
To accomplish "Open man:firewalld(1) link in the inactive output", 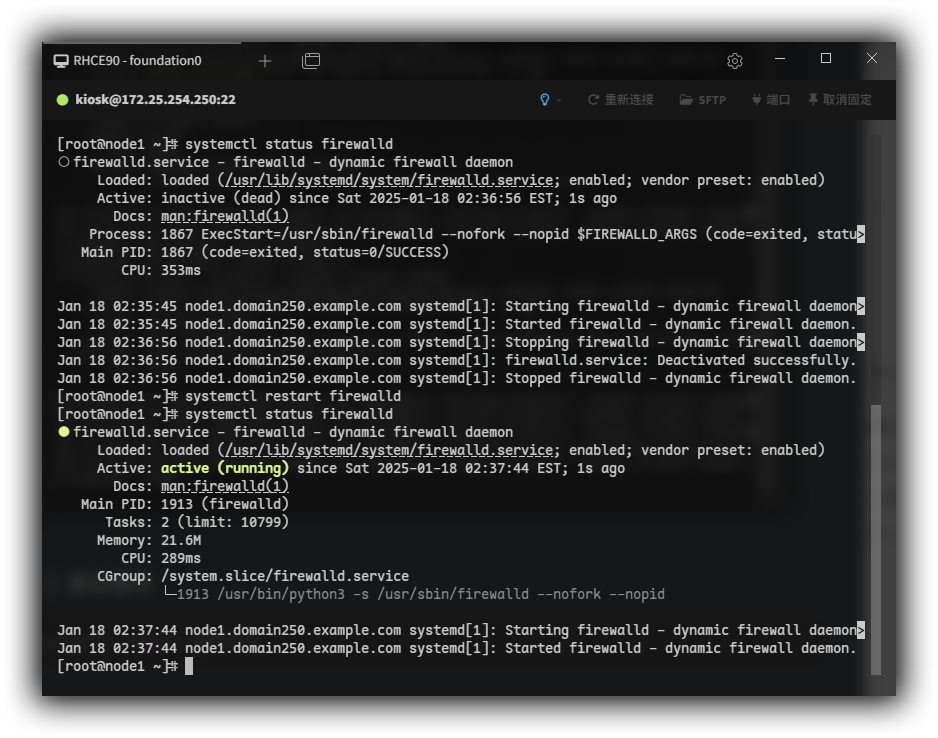I will point(224,216).
